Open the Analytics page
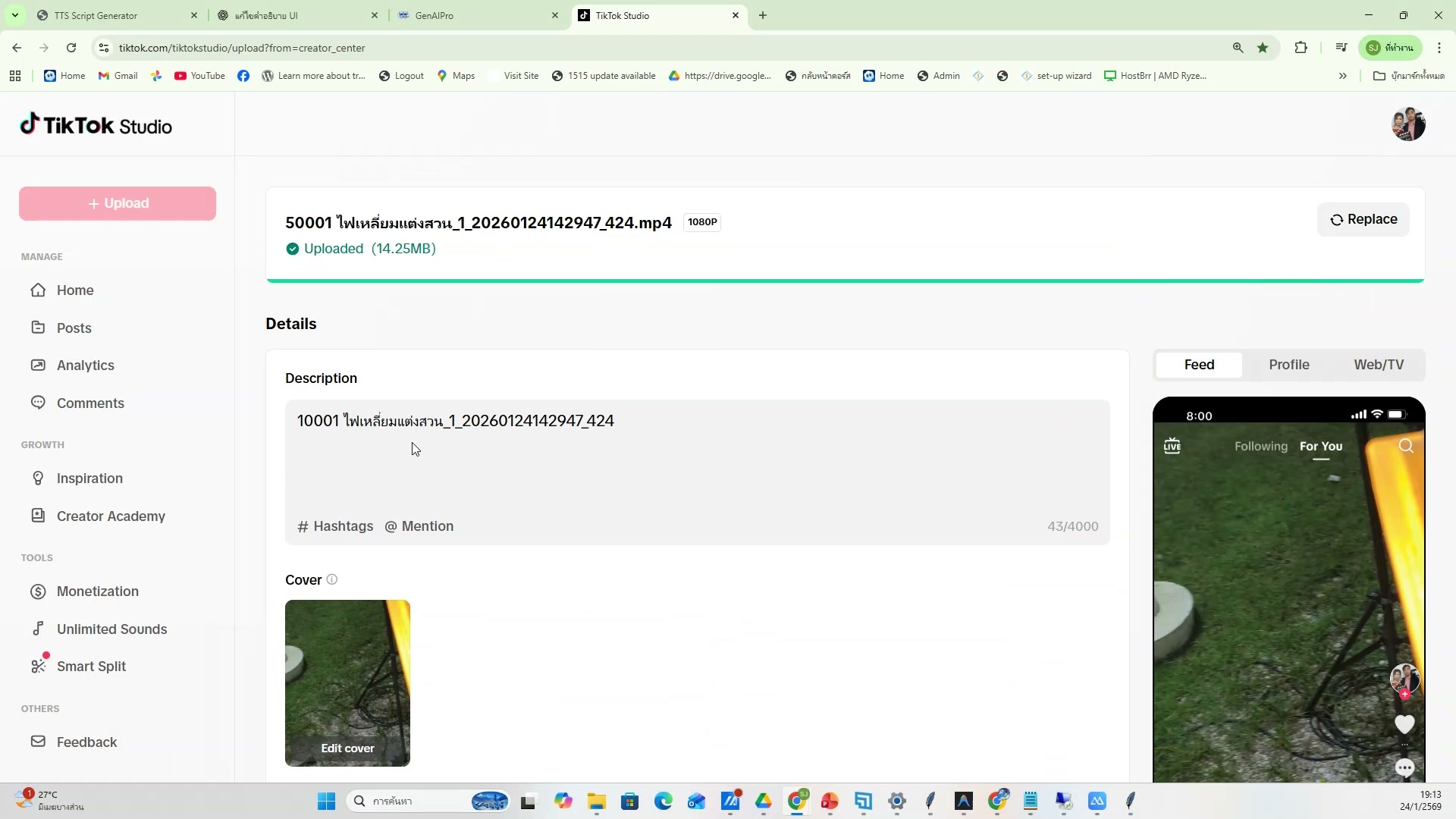This screenshot has width=1456, height=819. pyautogui.click(x=85, y=366)
